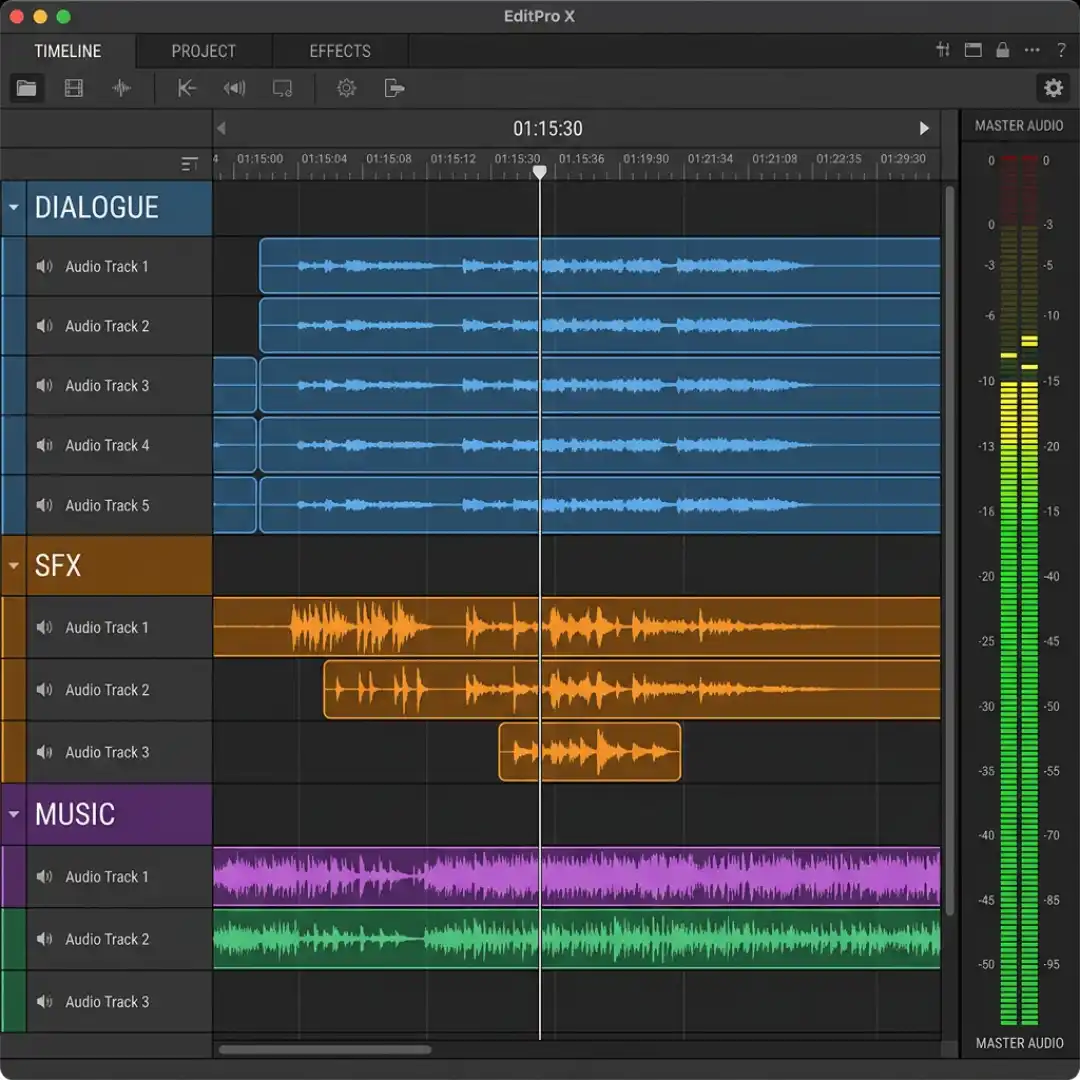Click the left master audio level meter
This screenshot has width=1080, height=1080.
pos(1008,590)
